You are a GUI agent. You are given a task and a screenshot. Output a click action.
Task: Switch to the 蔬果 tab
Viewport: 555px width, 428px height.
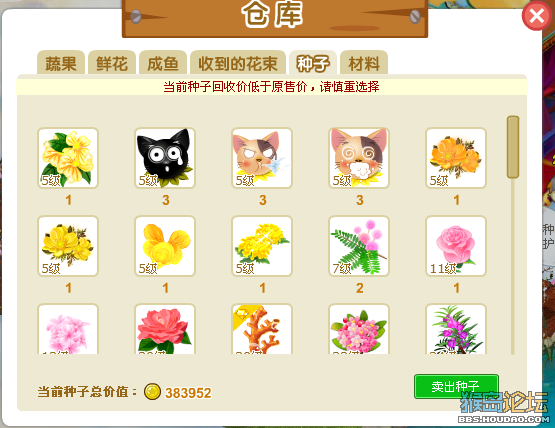[x=61, y=63]
